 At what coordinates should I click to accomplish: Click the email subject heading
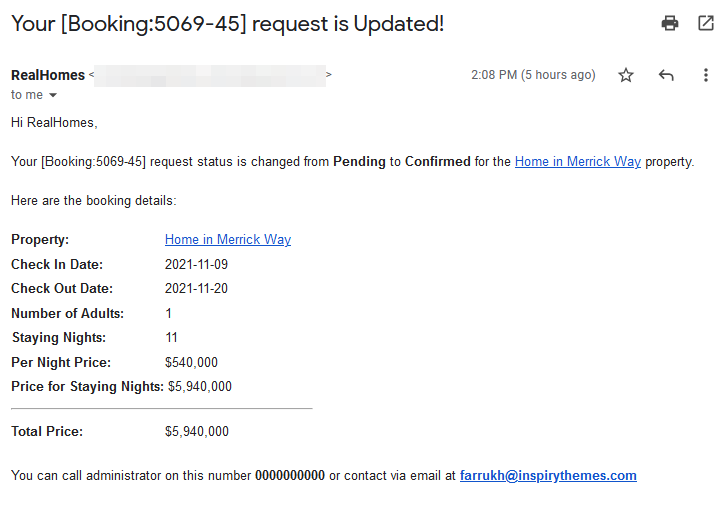[227, 23]
